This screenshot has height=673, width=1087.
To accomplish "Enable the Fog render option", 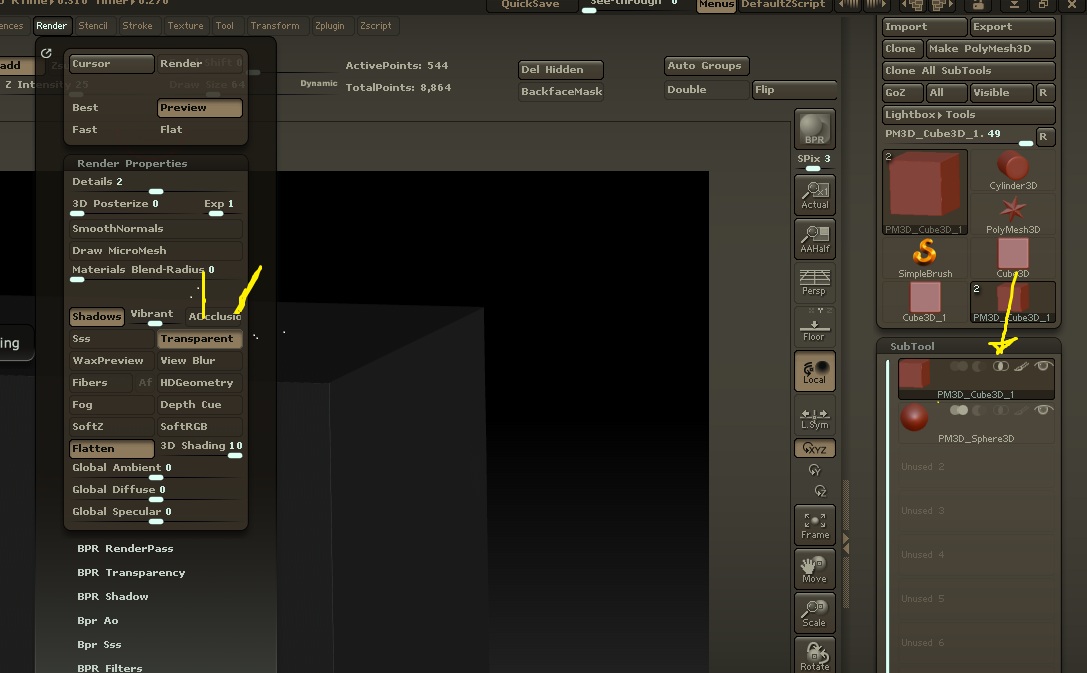I will coord(112,405).
